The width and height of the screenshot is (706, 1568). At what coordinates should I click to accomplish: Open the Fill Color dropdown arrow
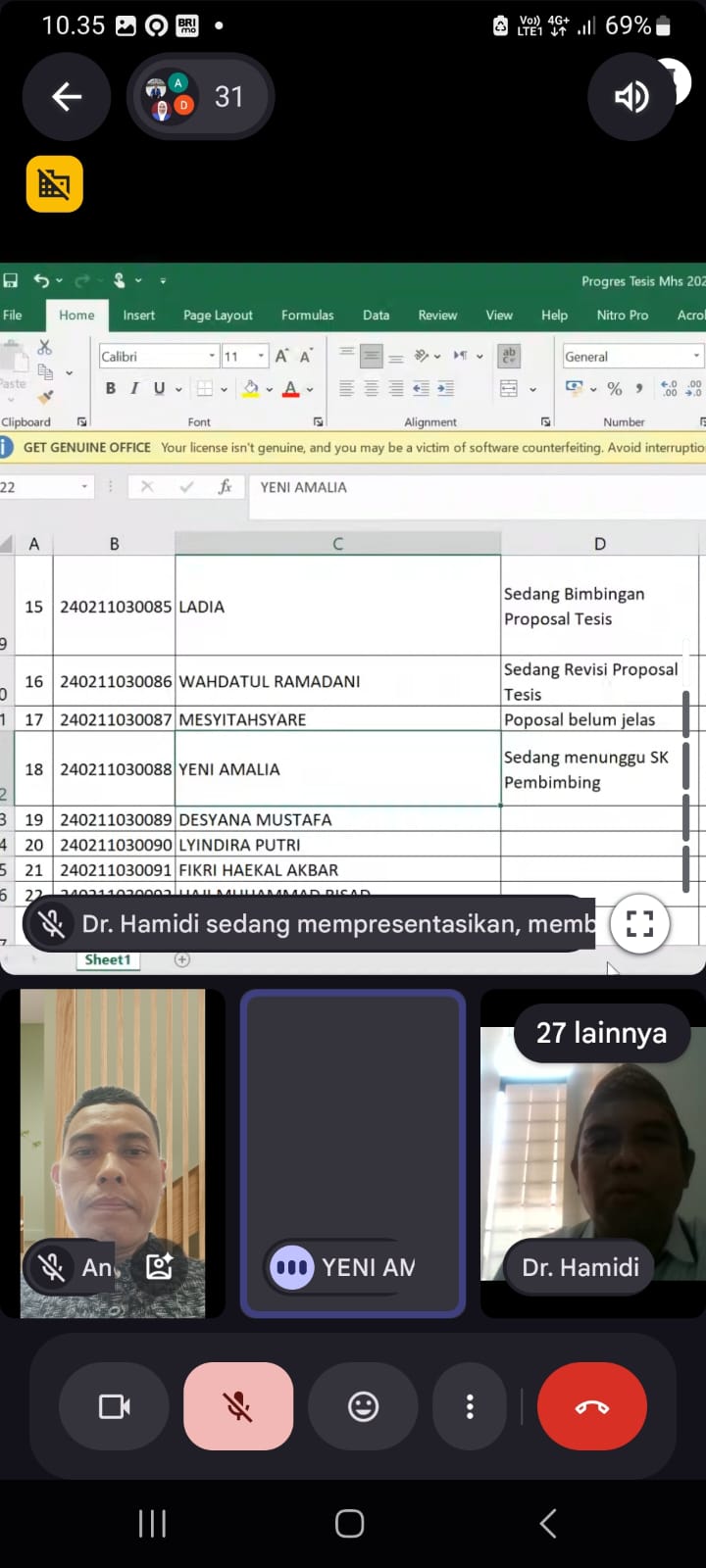[270, 389]
